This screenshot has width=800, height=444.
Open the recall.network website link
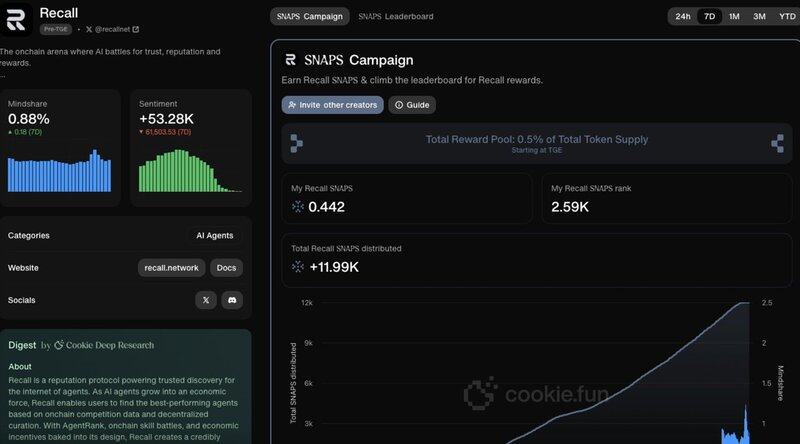pos(171,267)
